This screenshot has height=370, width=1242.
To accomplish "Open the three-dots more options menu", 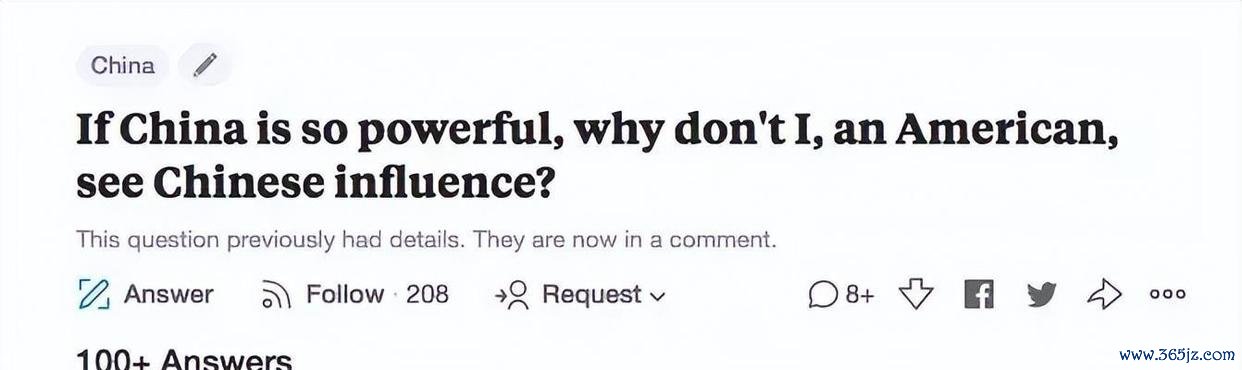I will pos(1167,295).
